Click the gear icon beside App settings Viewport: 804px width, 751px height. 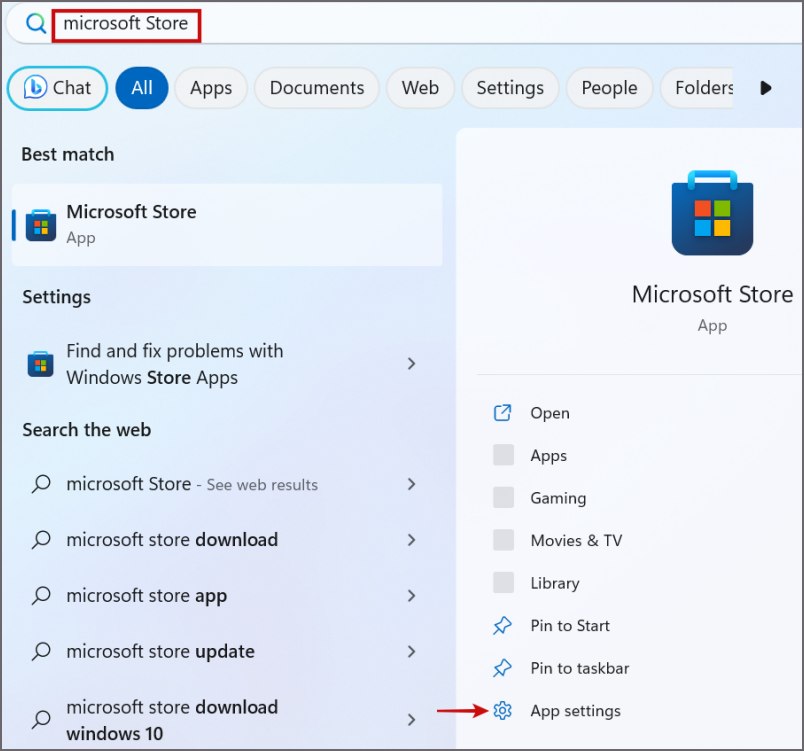(x=502, y=711)
